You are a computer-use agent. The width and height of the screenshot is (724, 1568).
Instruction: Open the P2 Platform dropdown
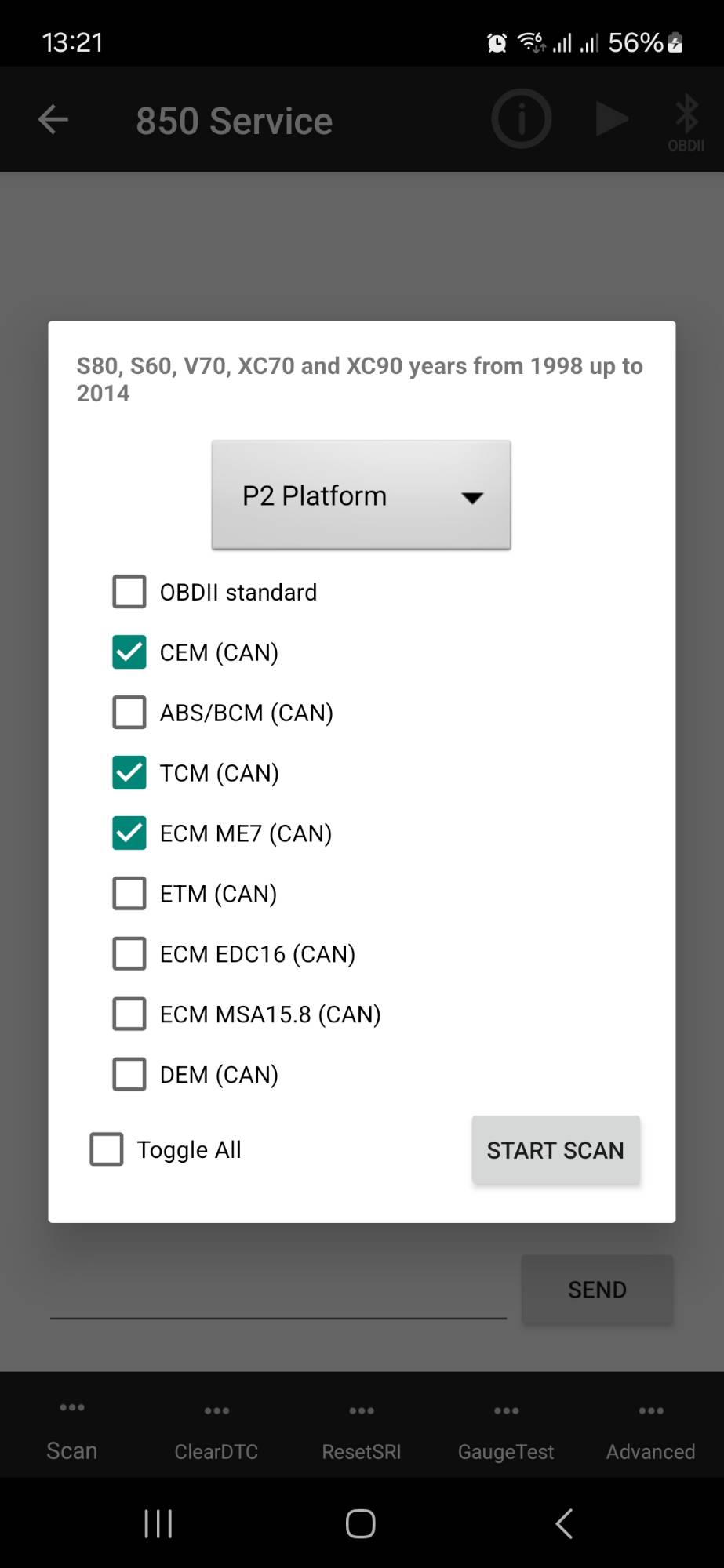(361, 495)
